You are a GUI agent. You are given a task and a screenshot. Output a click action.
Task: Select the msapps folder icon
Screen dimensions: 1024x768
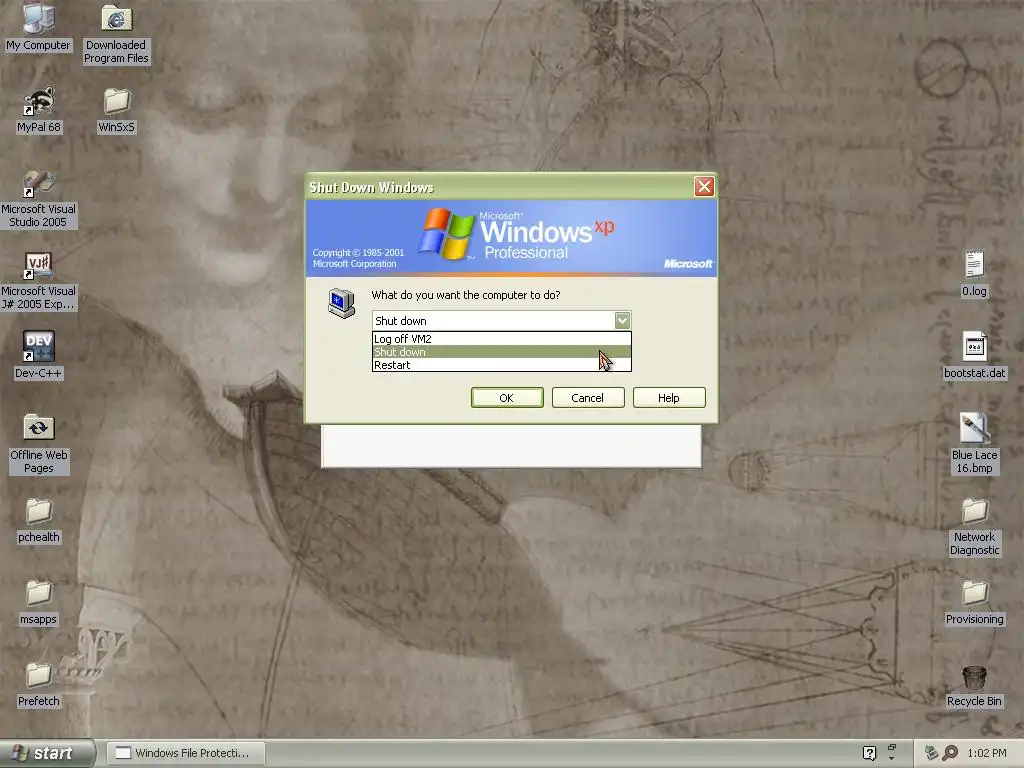point(39,602)
